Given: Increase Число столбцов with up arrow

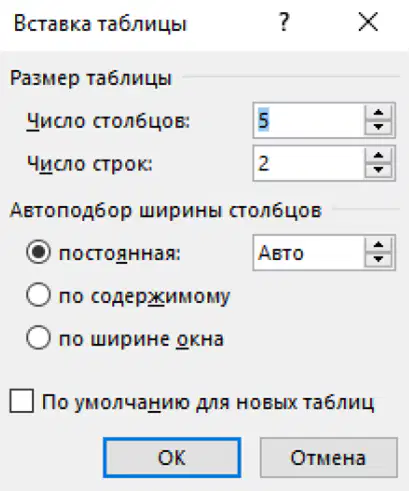Looking at the screenshot, I should click(378, 113).
